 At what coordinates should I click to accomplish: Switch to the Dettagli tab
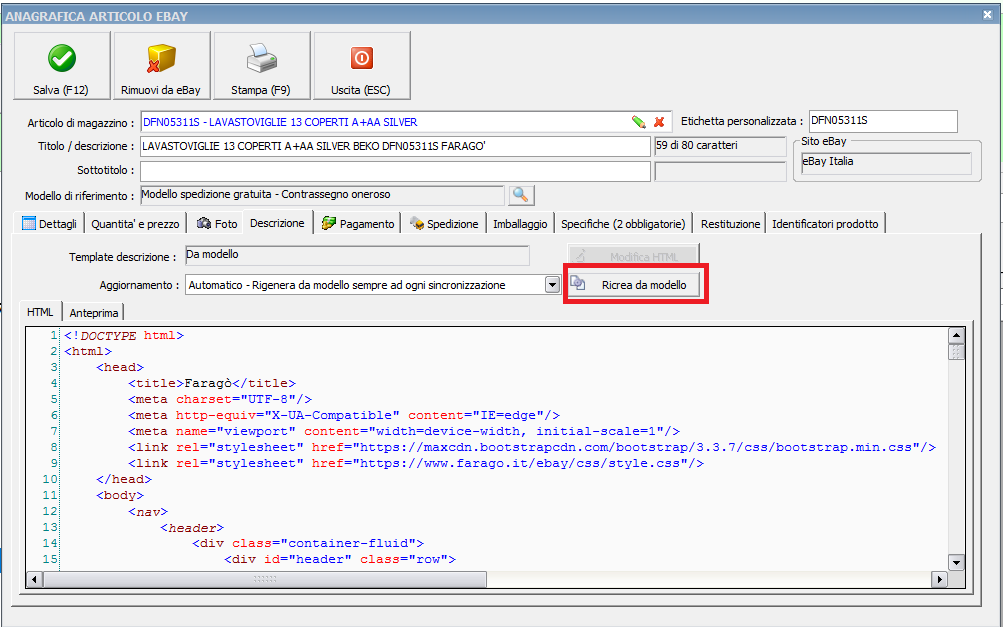coord(49,224)
